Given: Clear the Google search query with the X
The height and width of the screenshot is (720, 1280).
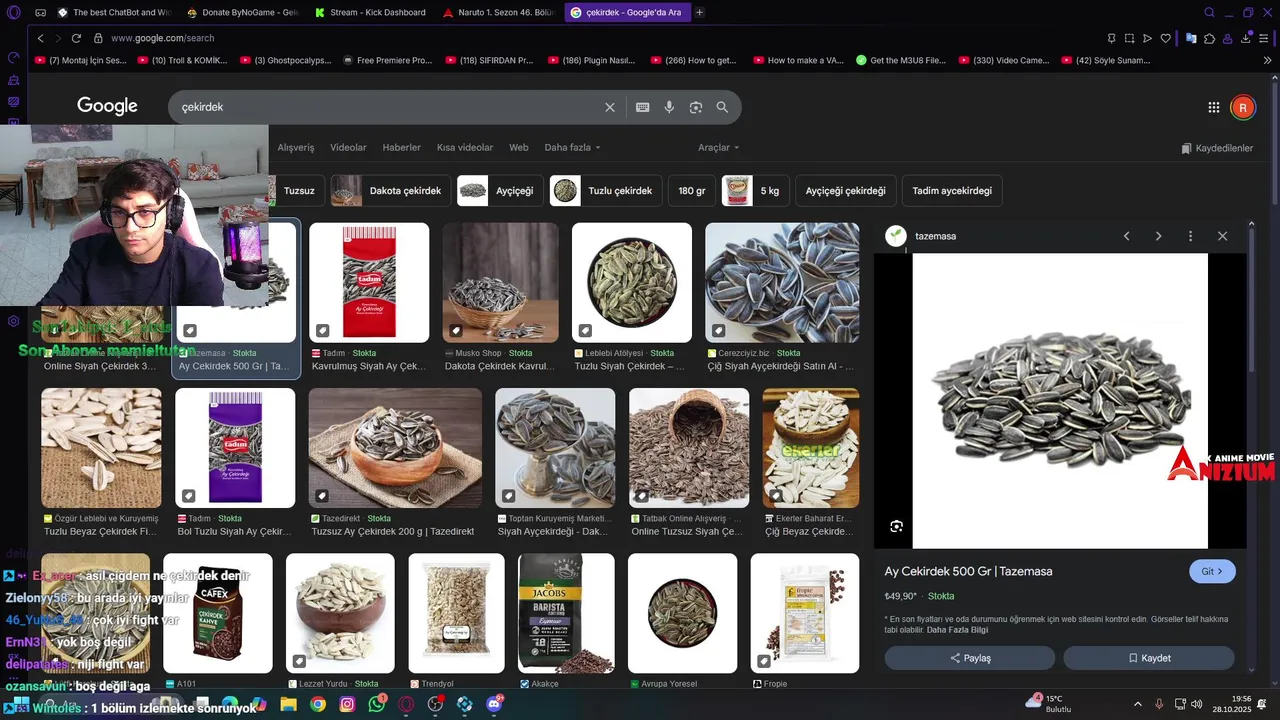Looking at the screenshot, I should coord(610,107).
